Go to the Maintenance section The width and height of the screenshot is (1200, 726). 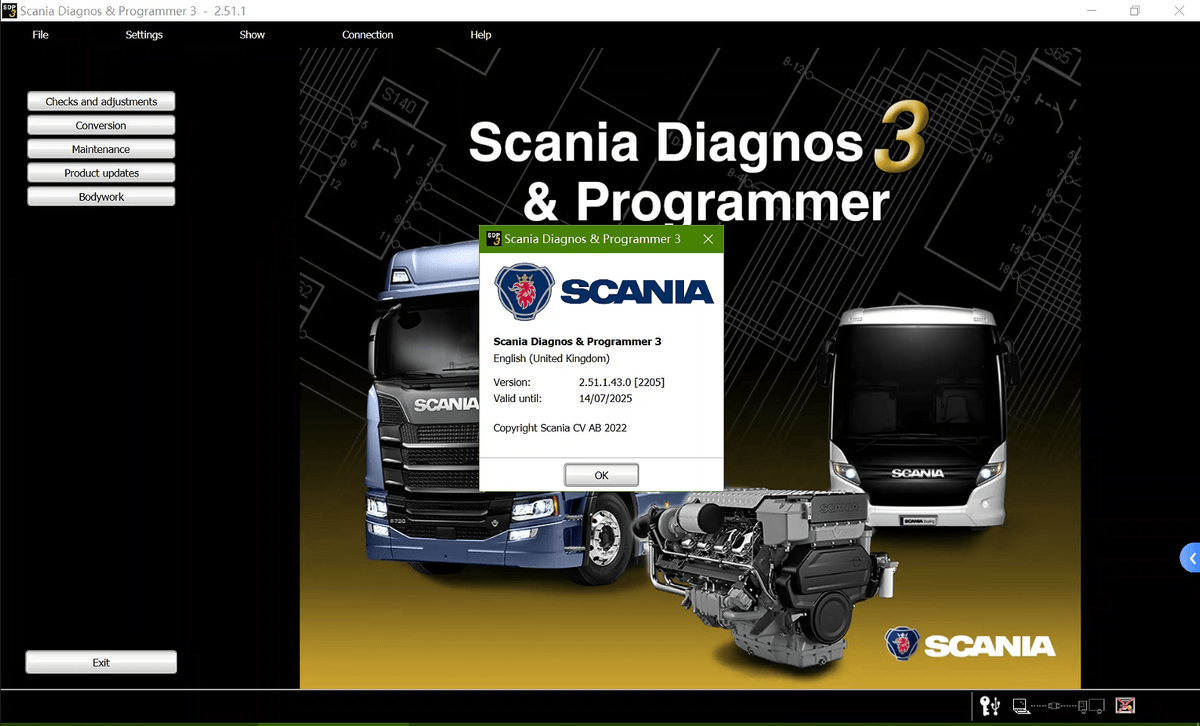(x=101, y=149)
